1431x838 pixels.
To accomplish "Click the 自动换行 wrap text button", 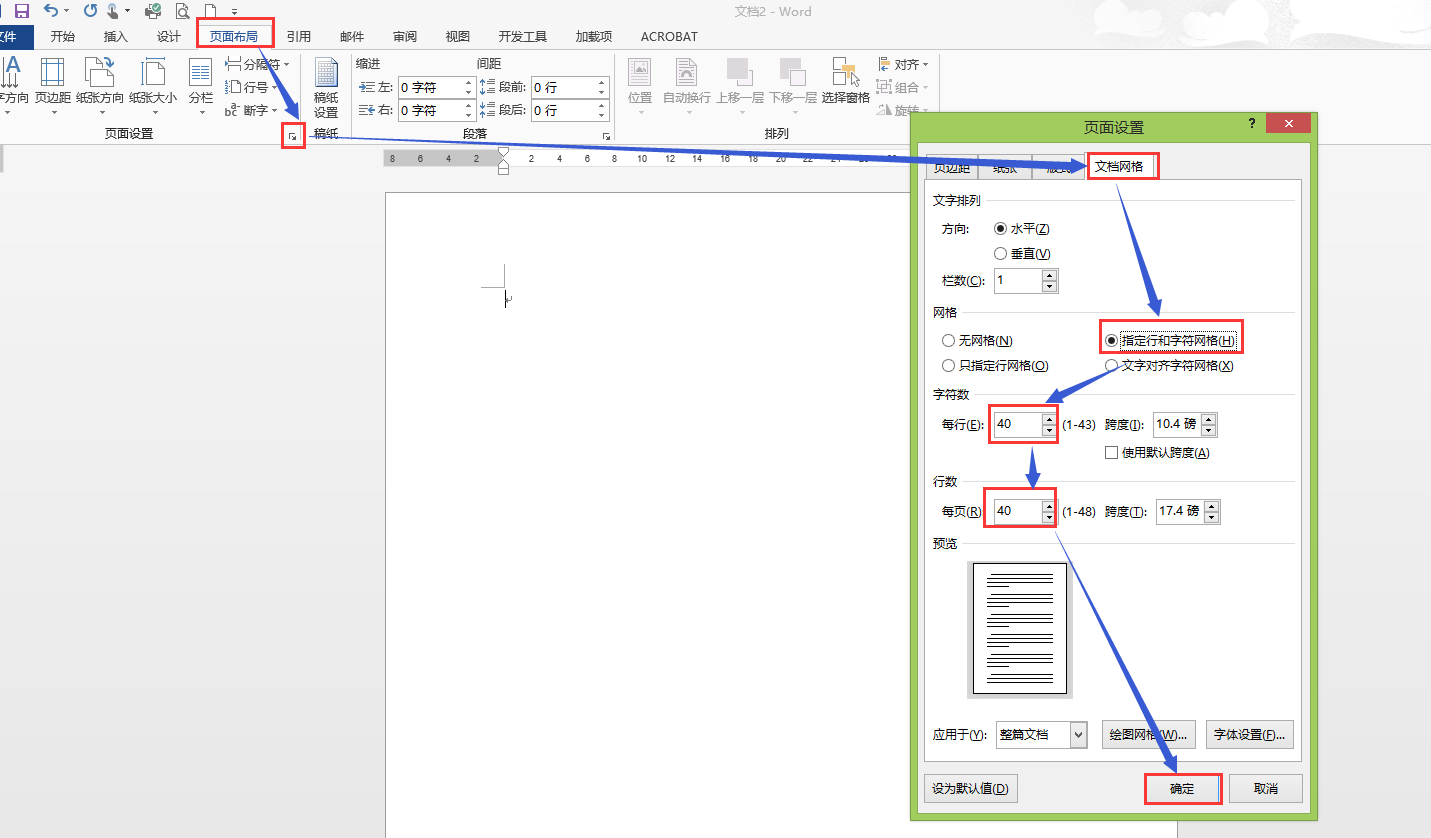I will [687, 84].
